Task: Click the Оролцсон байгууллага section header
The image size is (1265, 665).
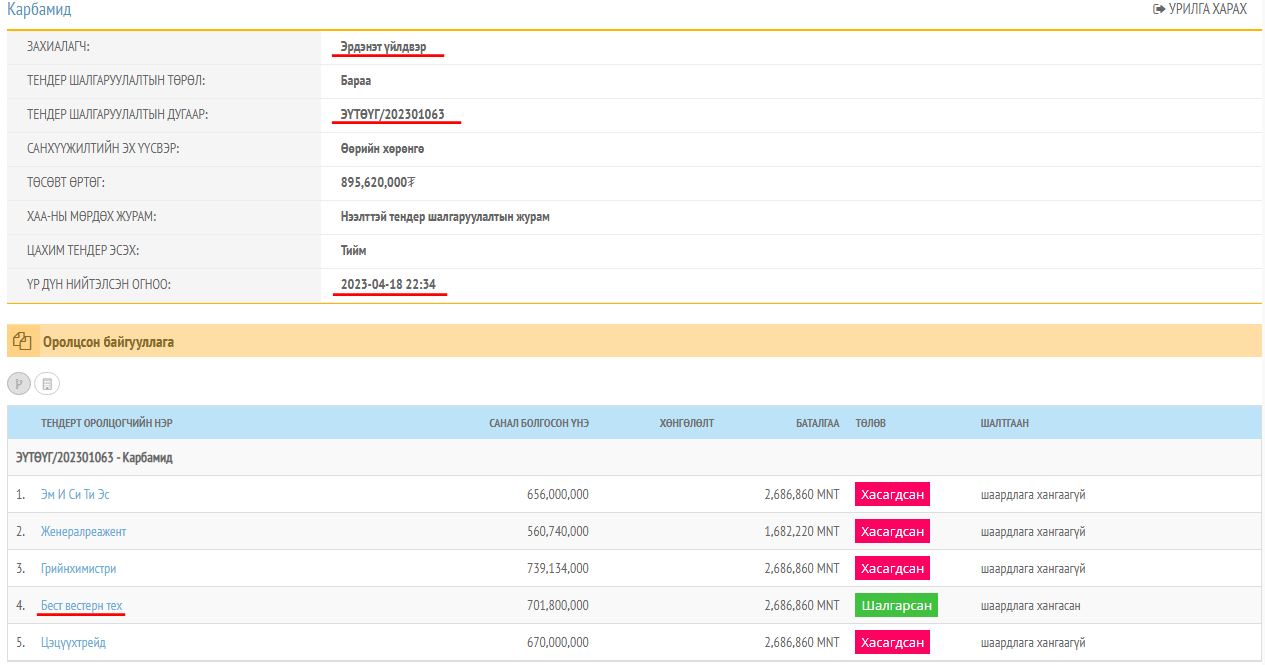Action: (x=108, y=342)
